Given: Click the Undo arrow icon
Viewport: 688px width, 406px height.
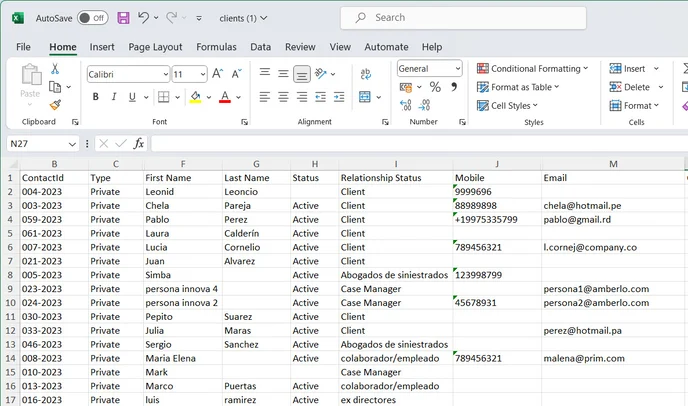Looking at the screenshot, I should [x=143, y=18].
